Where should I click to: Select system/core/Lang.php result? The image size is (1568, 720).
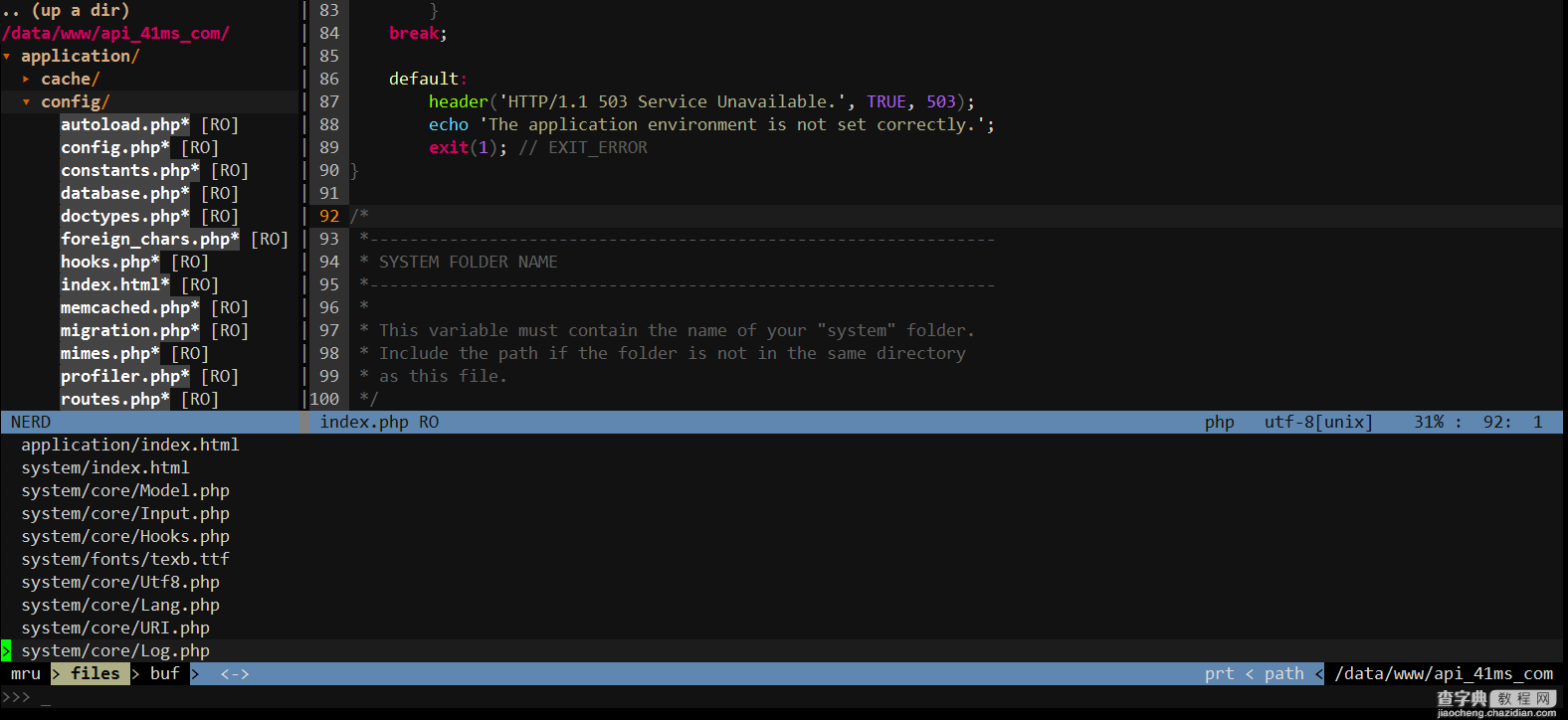click(x=120, y=606)
